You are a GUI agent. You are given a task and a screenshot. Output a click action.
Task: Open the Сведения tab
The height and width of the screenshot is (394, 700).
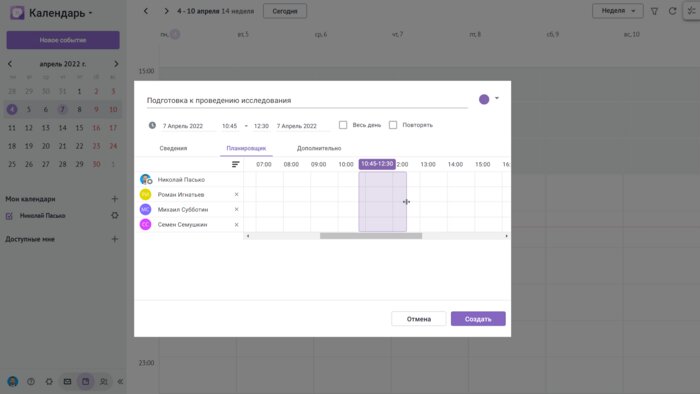[173, 148]
